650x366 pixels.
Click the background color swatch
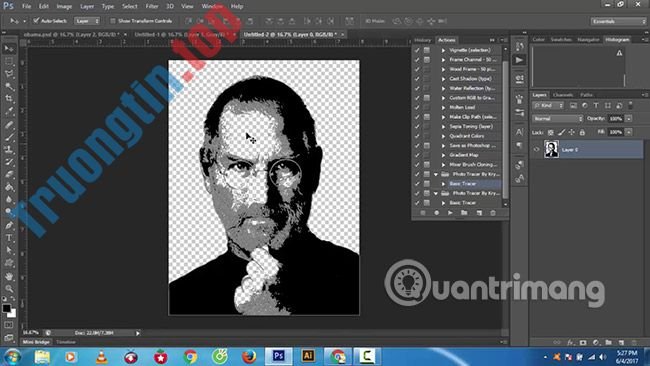[x=12, y=314]
